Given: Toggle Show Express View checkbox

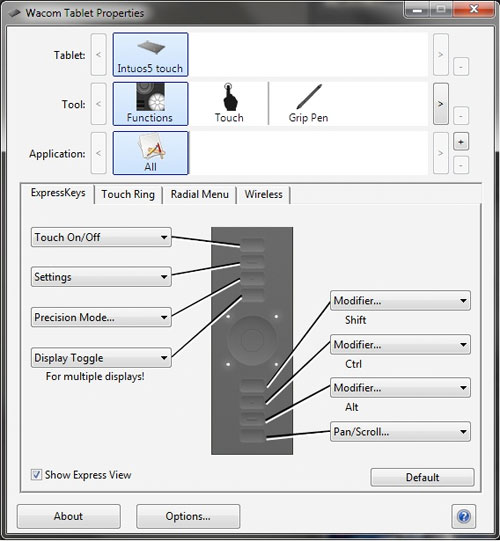Looking at the screenshot, I should pos(36,475).
